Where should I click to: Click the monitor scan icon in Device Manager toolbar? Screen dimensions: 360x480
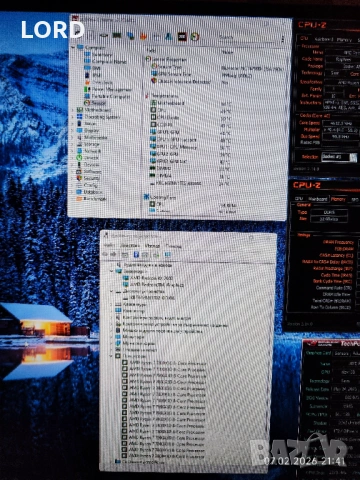click(x=167, y=255)
